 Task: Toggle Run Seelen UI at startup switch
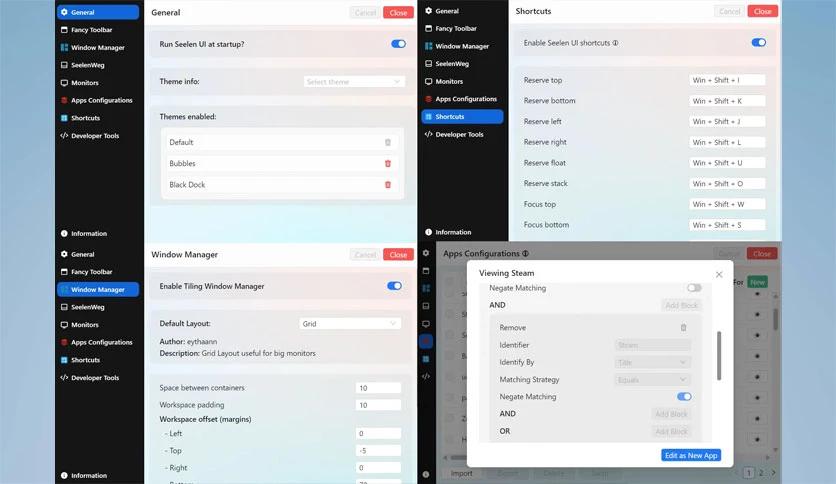coord(398,44)
